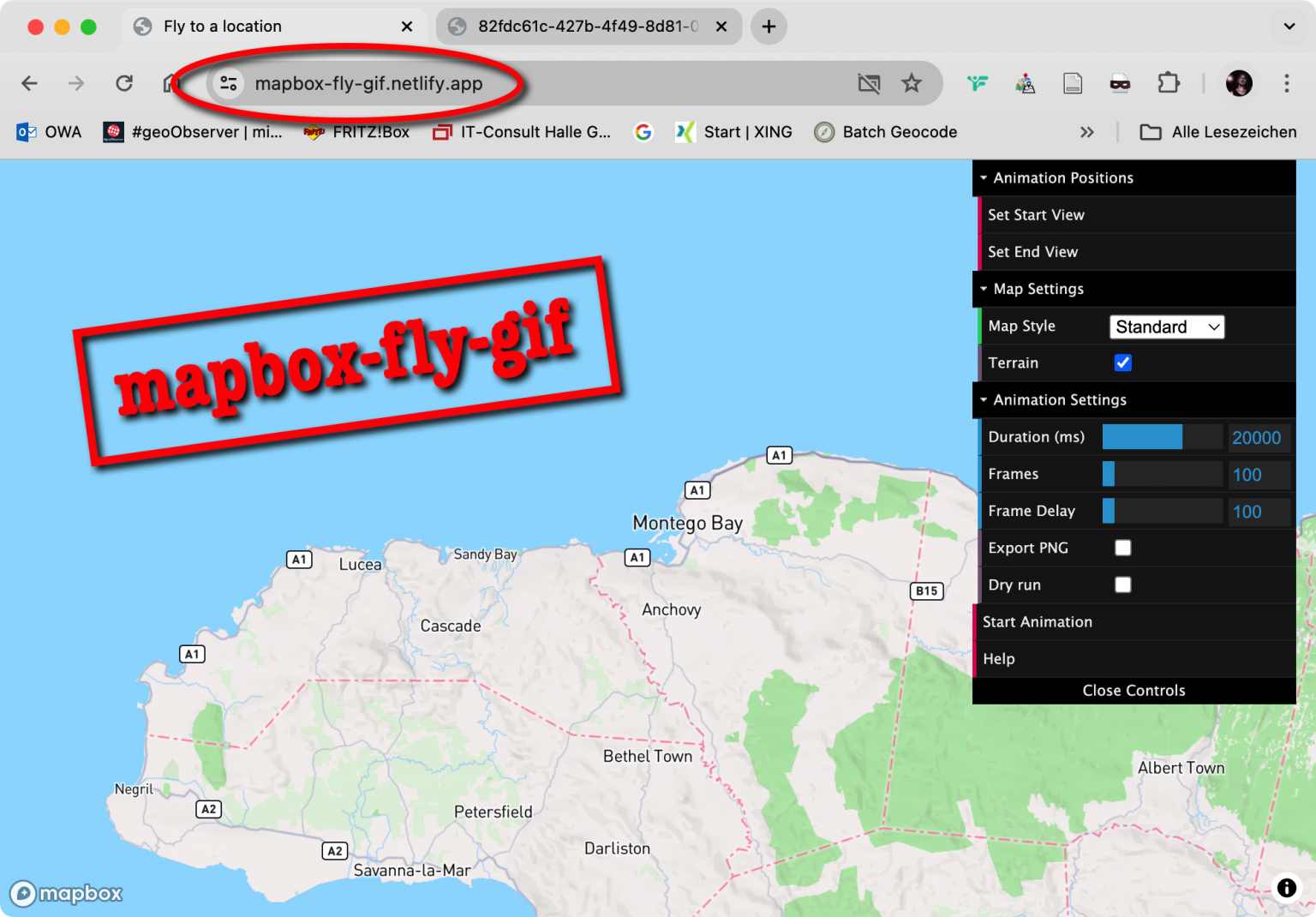Collapse the Animation Settings section
The height and width of the screenshot is (917, 1316).
(984, 399)
